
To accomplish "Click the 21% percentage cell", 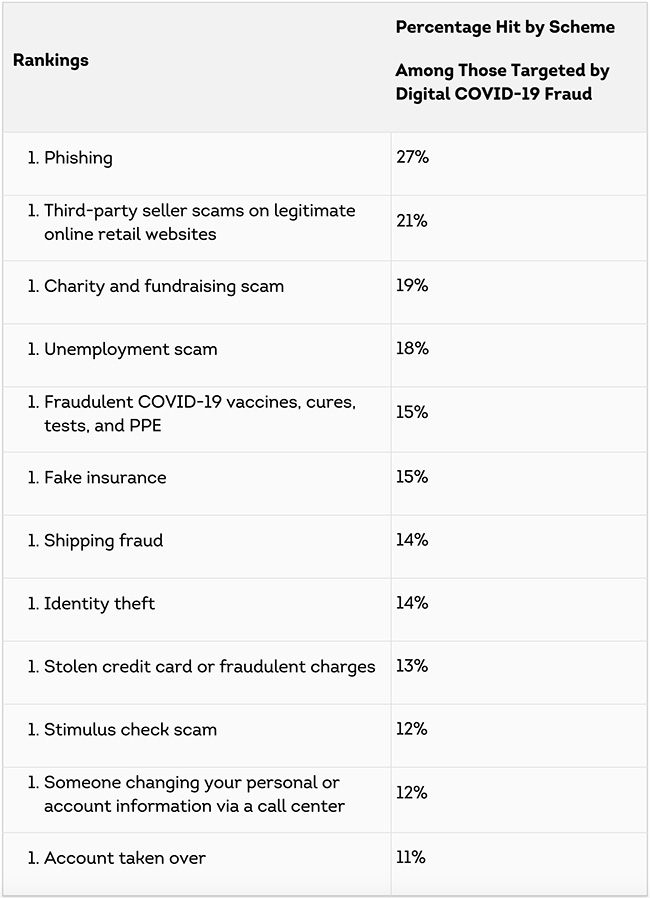I will tap(411, 221).
